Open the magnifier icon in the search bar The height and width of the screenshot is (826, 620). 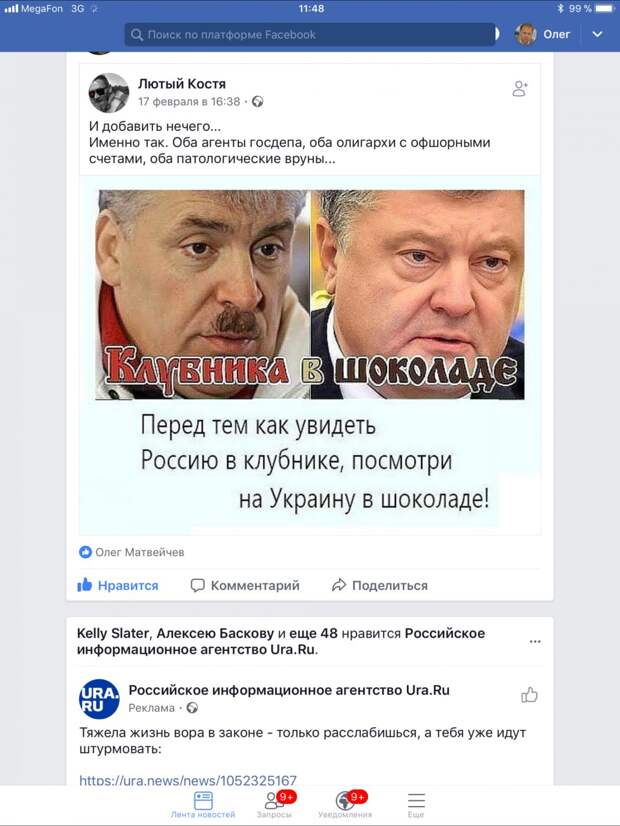(136, 35)
